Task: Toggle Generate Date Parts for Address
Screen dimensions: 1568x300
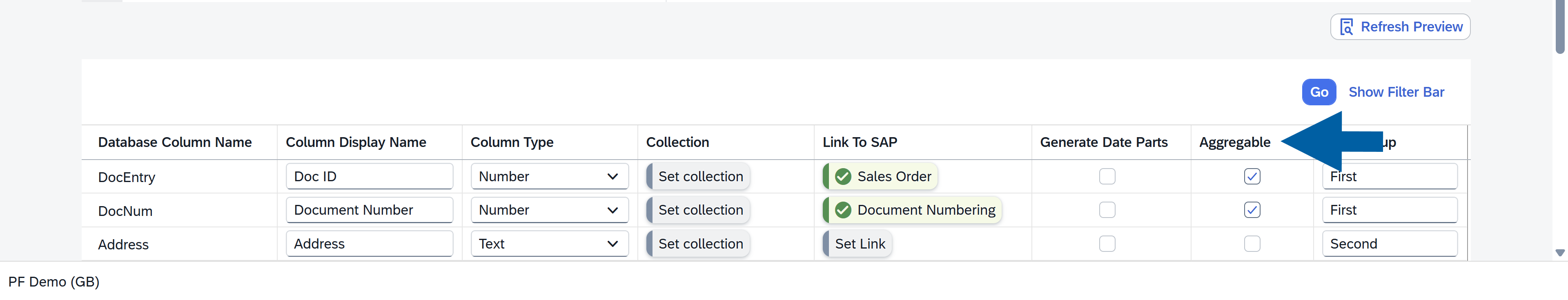Action: click(x=1107, y=244)
